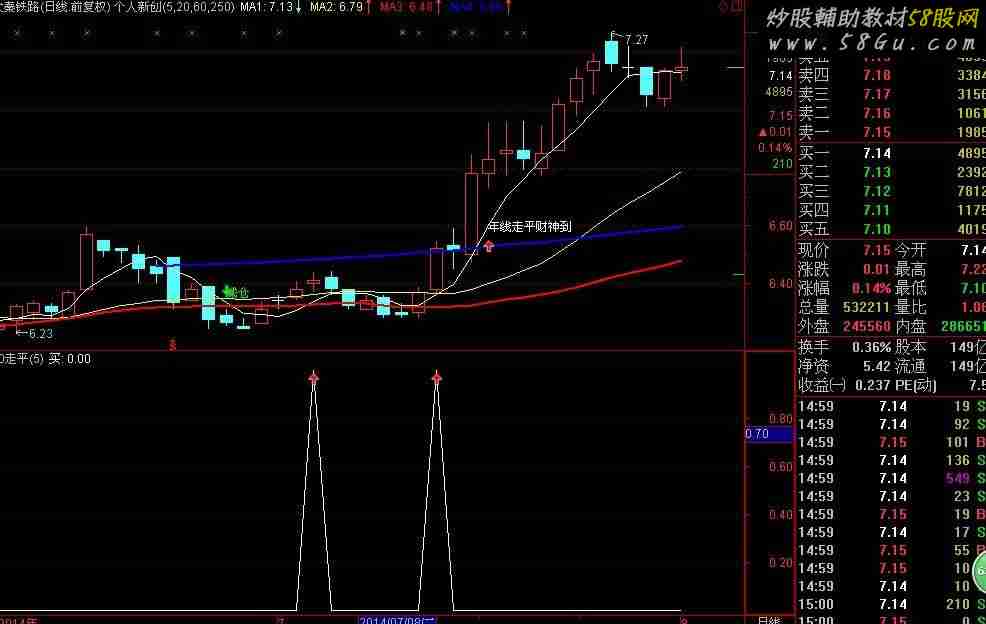Viewport: 986px width, 624px height.
Task: Select the 14:59 tick with volume 17
Action: tap(891, 532)
